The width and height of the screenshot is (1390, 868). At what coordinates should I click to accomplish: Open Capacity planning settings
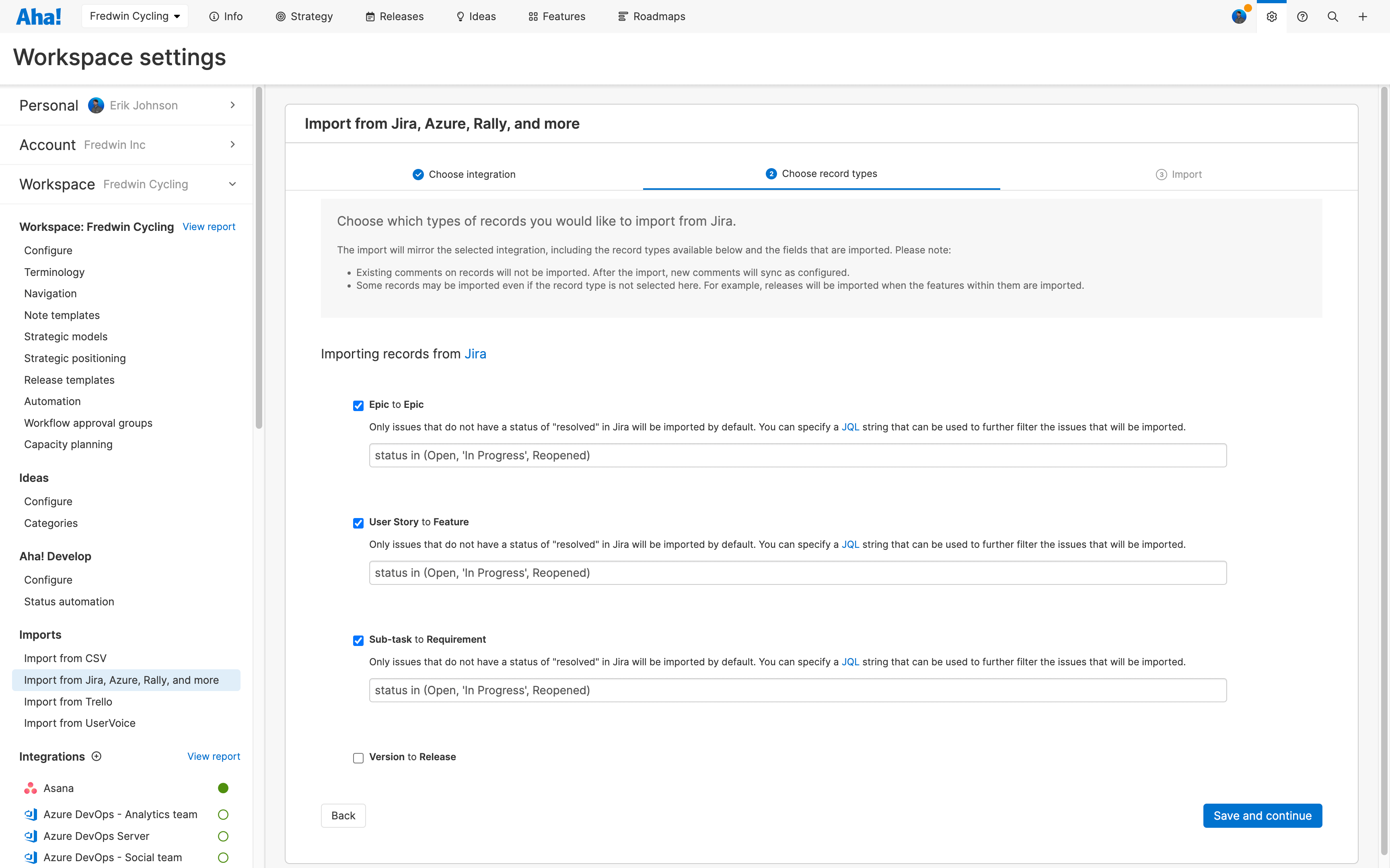tap(68, 444)
